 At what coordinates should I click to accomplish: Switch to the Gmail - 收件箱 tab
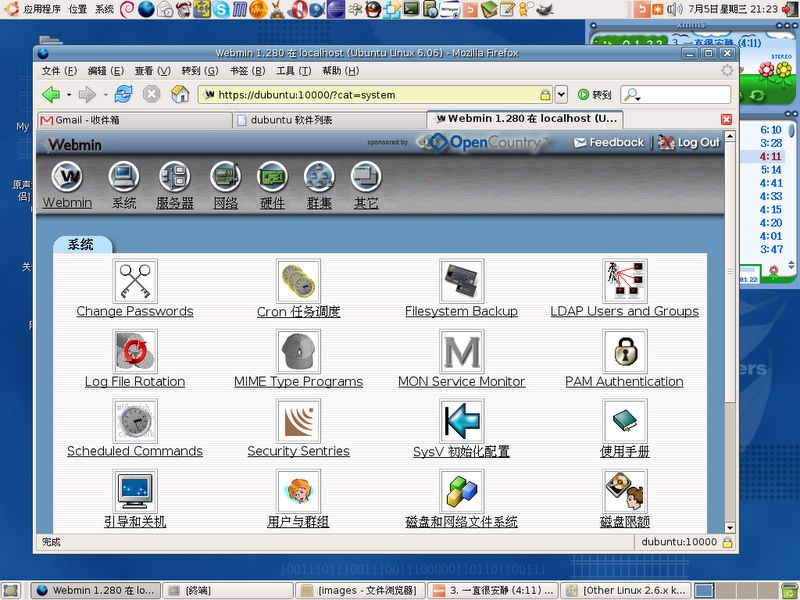coord(135,120)
